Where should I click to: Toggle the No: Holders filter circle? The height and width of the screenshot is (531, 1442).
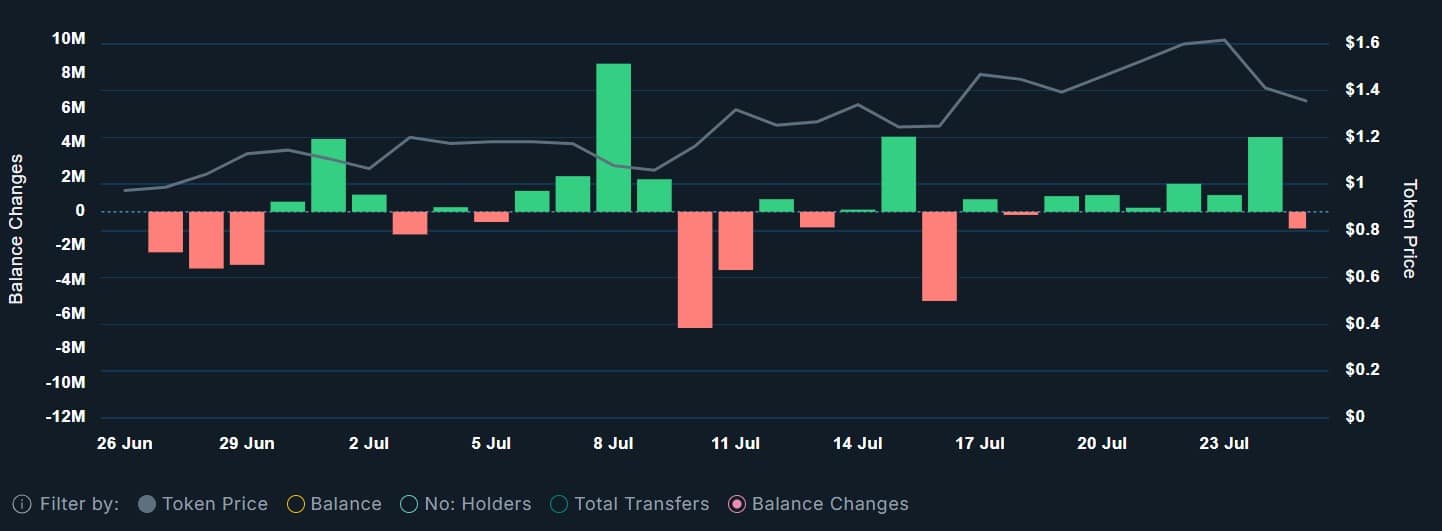tap(408, 504)
